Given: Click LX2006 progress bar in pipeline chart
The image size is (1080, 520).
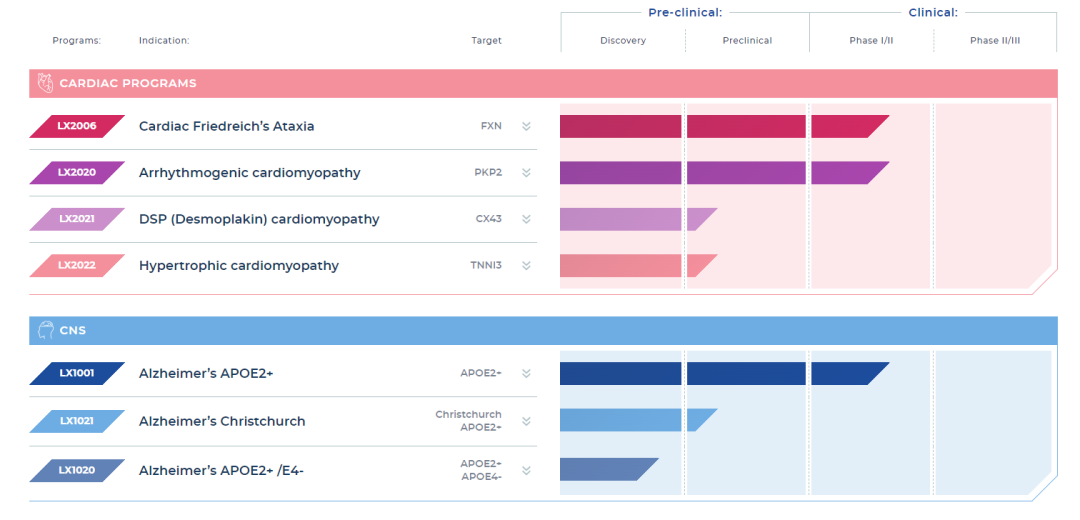Looking at the screenshot, I should click(720, 126).
